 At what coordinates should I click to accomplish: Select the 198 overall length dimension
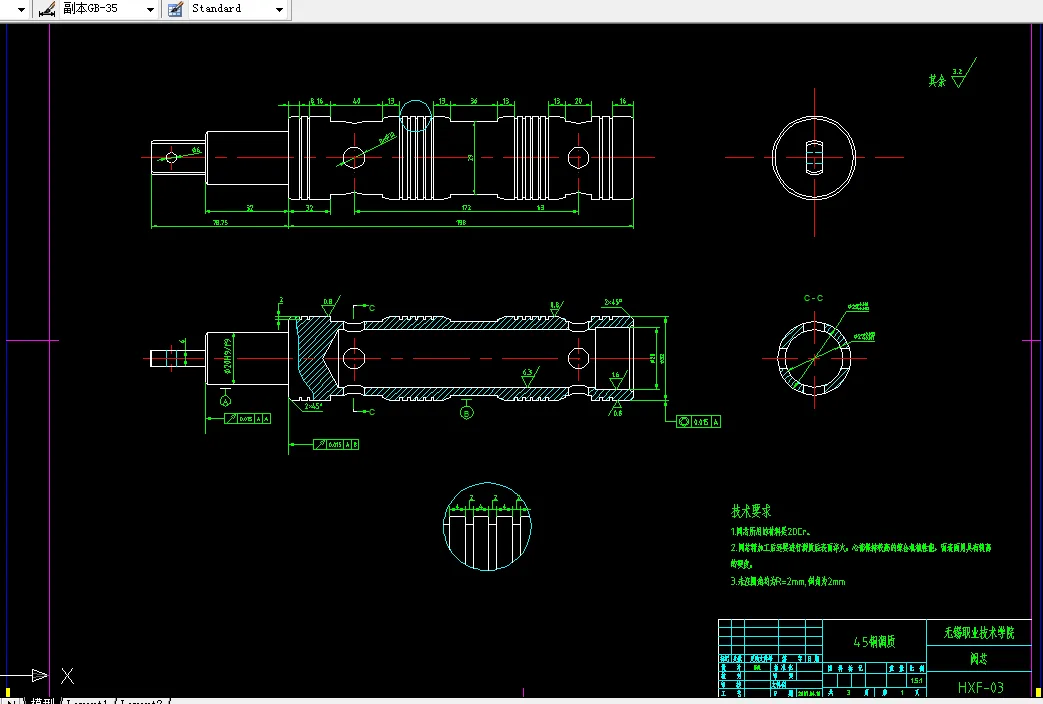[461, 222]
